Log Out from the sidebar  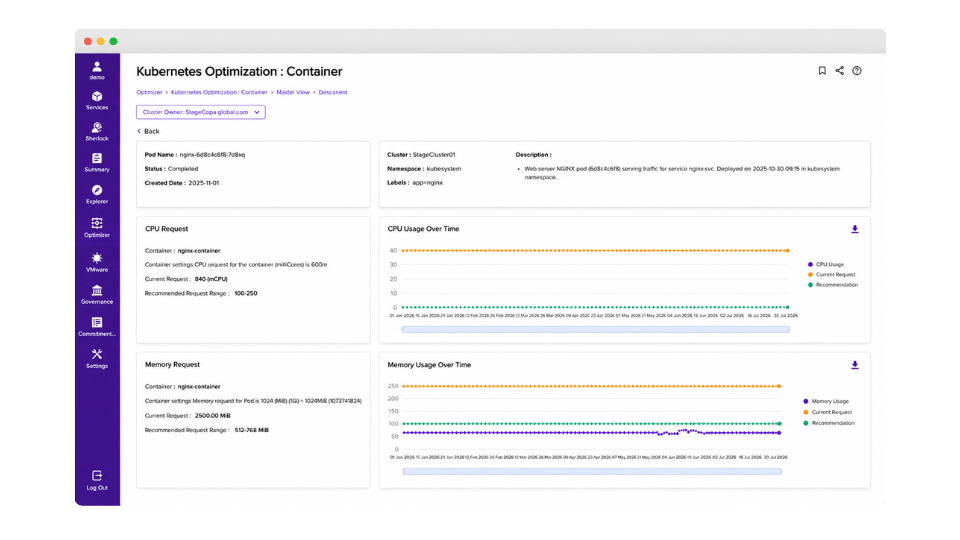tap(97, 480)
